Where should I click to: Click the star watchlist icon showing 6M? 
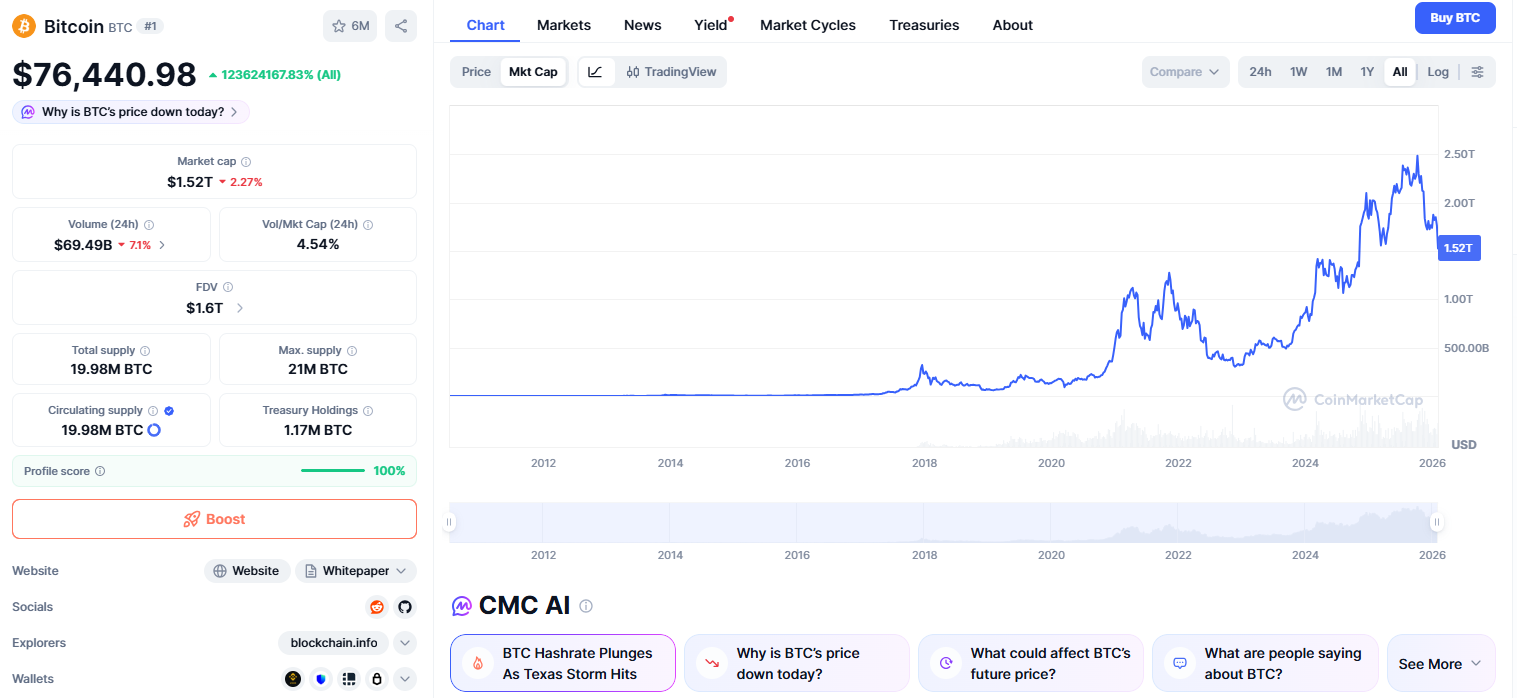[350, 26]
